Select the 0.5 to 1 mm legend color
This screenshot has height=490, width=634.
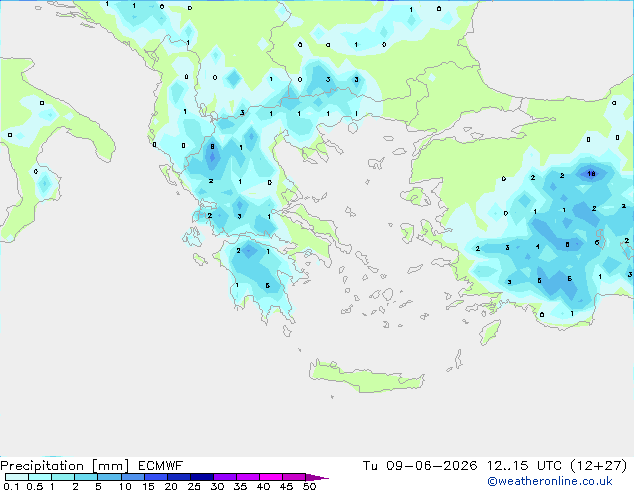40,477
